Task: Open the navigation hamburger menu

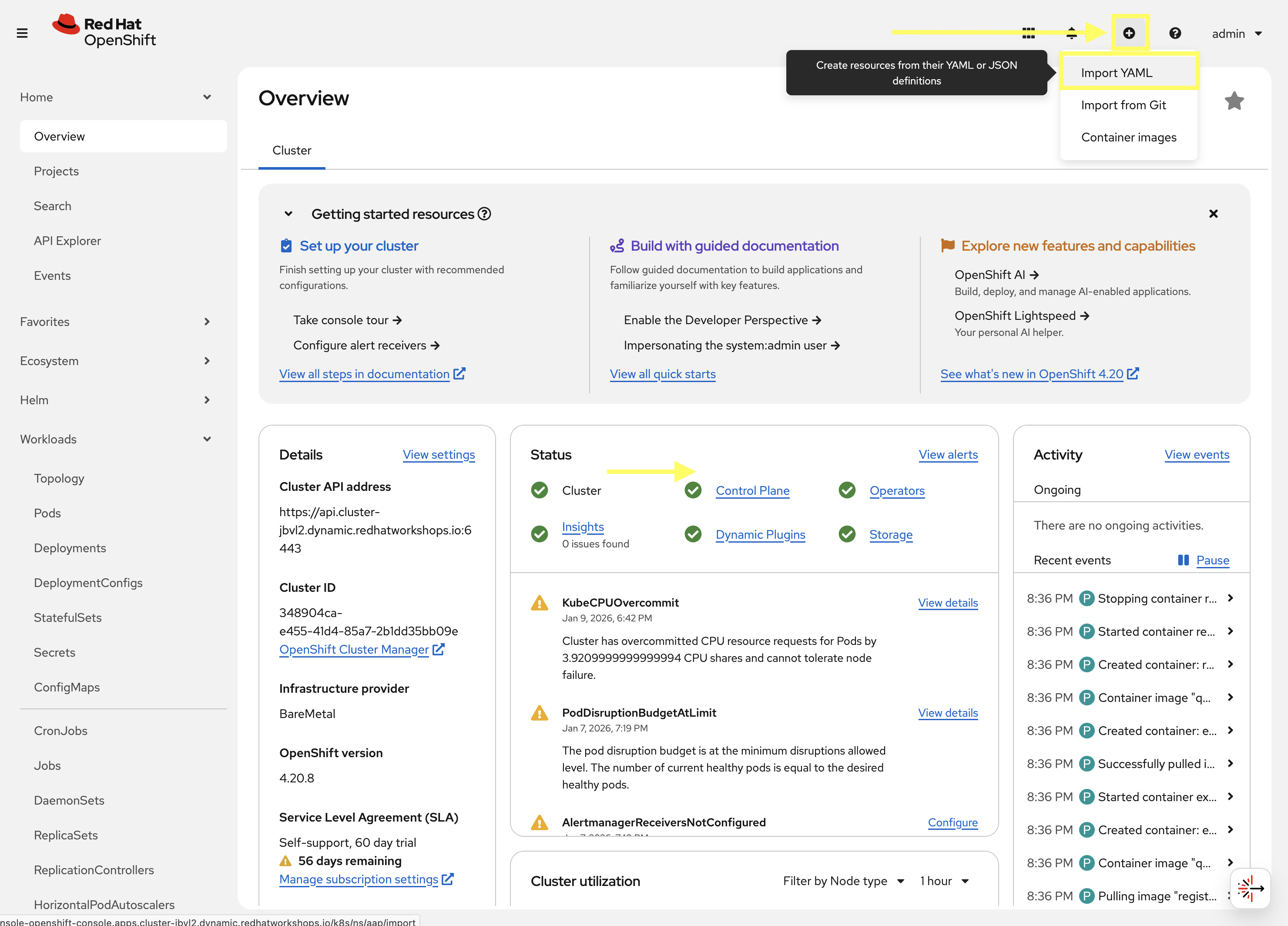Action: [x=22, y=32]
